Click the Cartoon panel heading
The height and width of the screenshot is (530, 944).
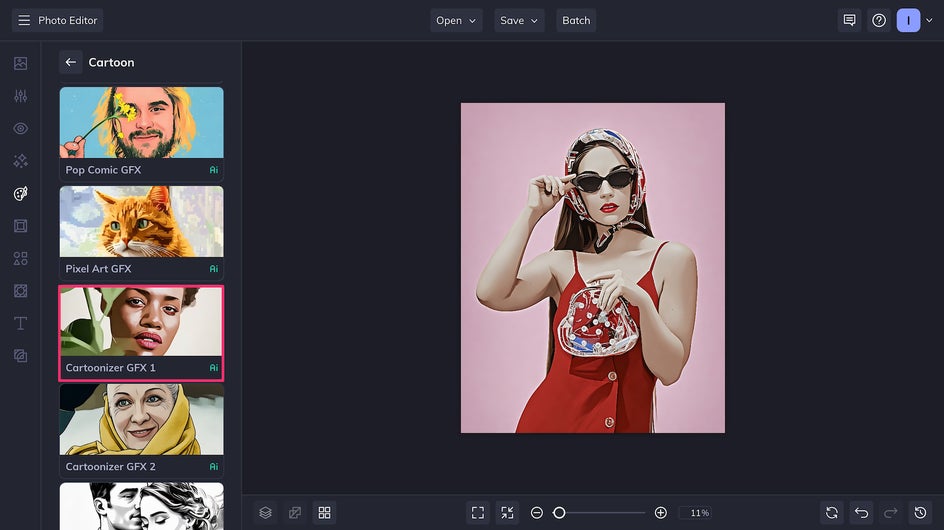pos(111,62)
